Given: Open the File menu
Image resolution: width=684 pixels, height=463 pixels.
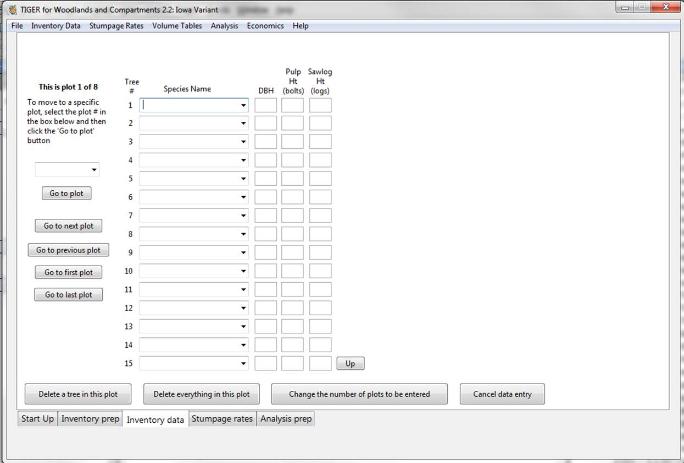Looking at the screenshot, I should (16, 25).
